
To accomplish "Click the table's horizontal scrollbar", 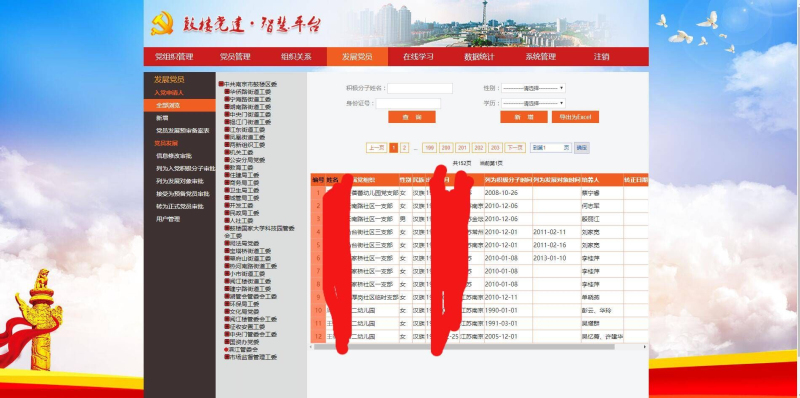I will point(464,347).
